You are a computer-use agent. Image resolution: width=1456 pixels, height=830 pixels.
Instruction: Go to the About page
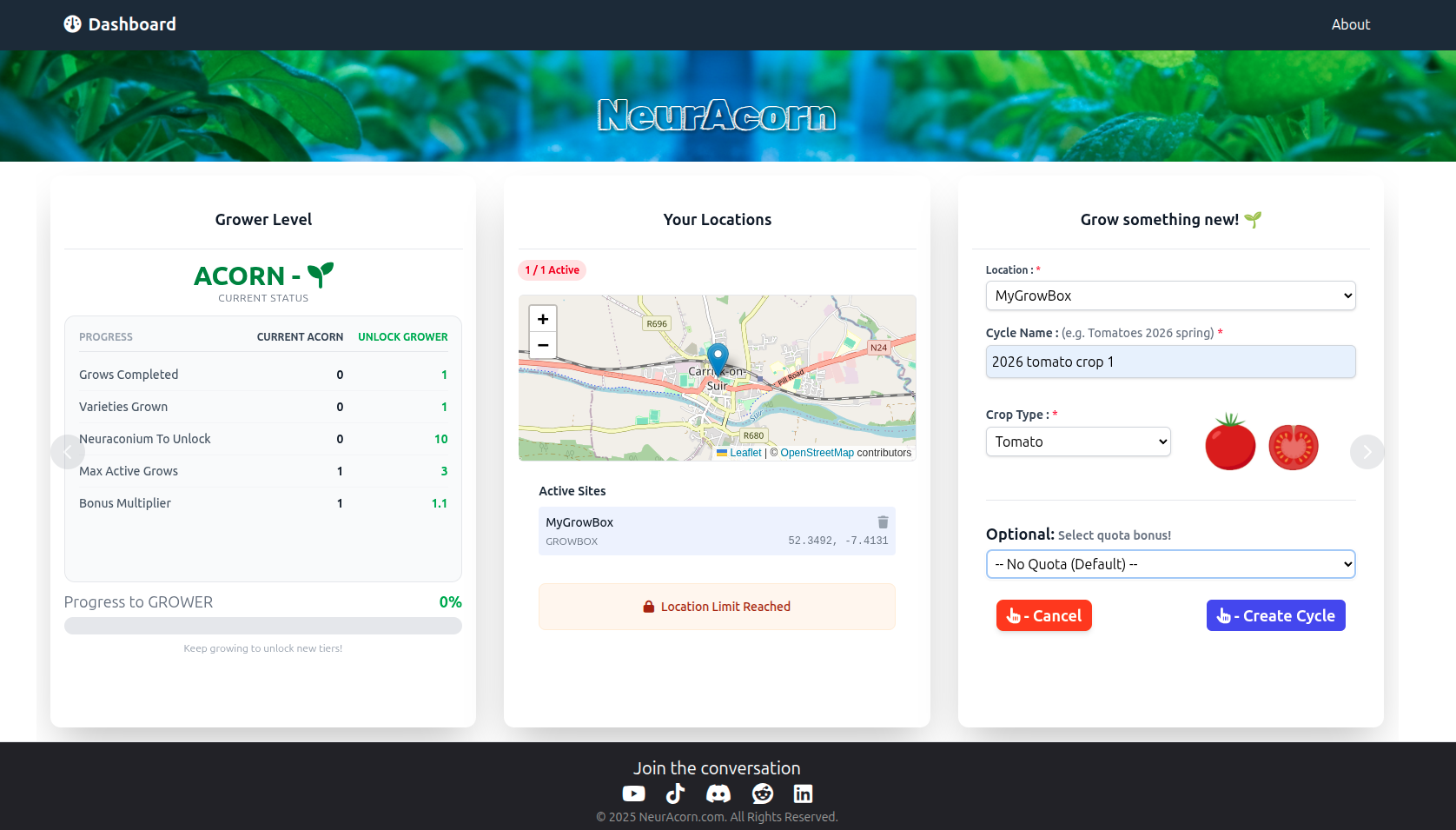[x=1350, y=24]
